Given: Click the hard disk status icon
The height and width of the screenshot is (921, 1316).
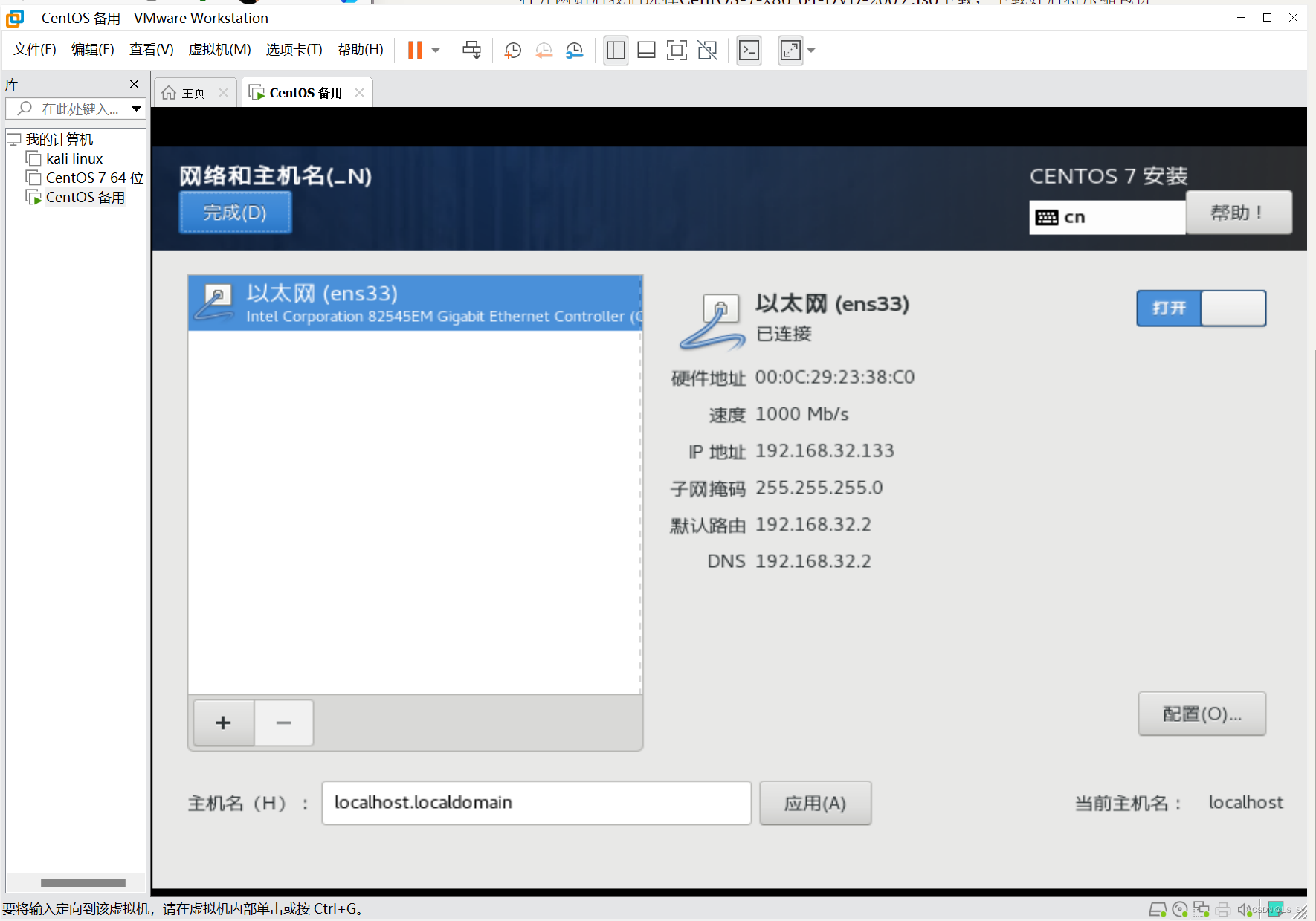Looking at the screenshot, I should [x=1158, y=909].
